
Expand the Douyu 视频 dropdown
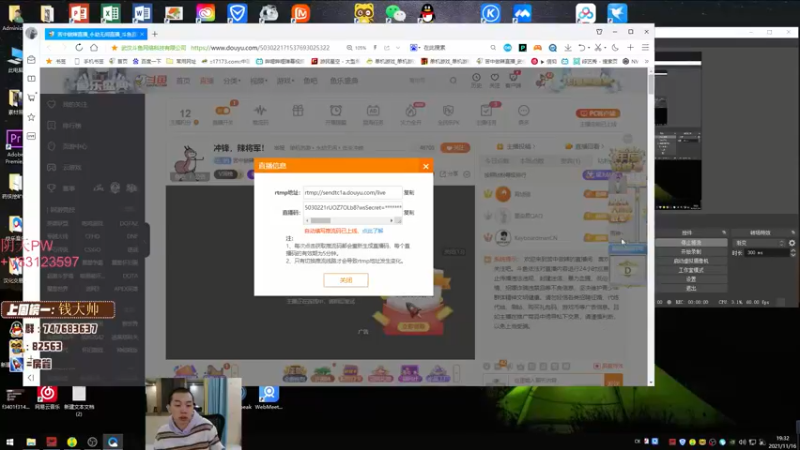tap(259, 81)
